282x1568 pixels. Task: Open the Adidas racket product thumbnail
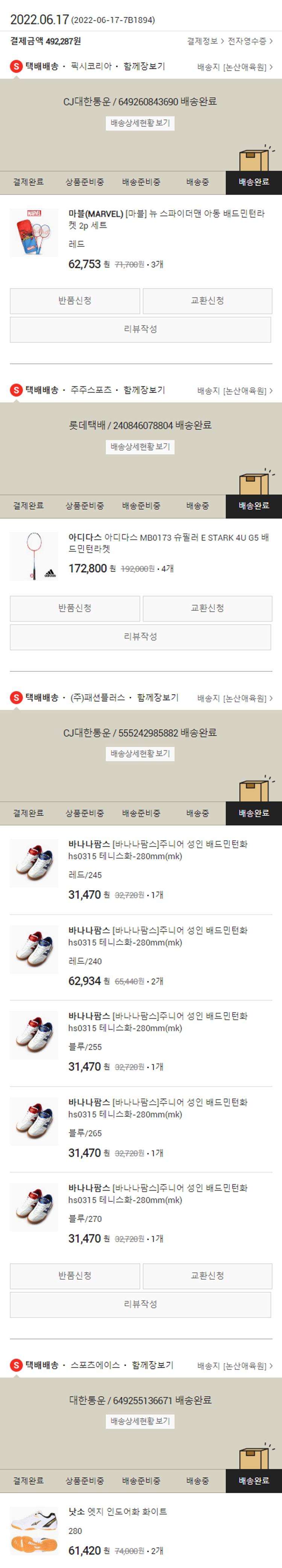point(34,556)
